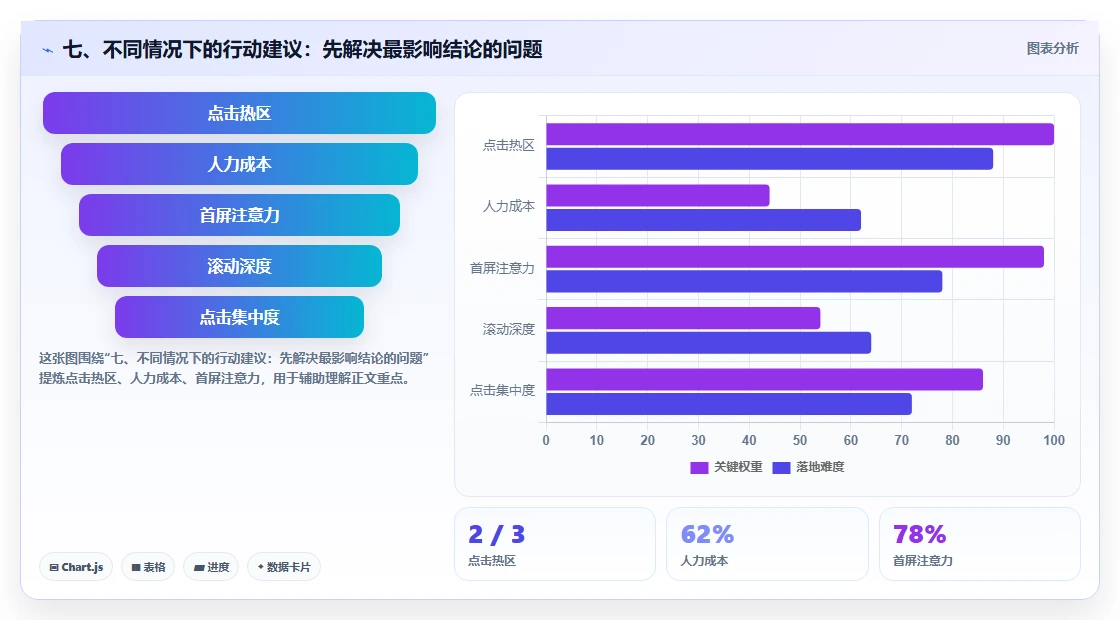Select the 点击集中度 funnel bar
Image resolution: width=1120 pixels, height=620 pixels.
(x=239, y=317)
